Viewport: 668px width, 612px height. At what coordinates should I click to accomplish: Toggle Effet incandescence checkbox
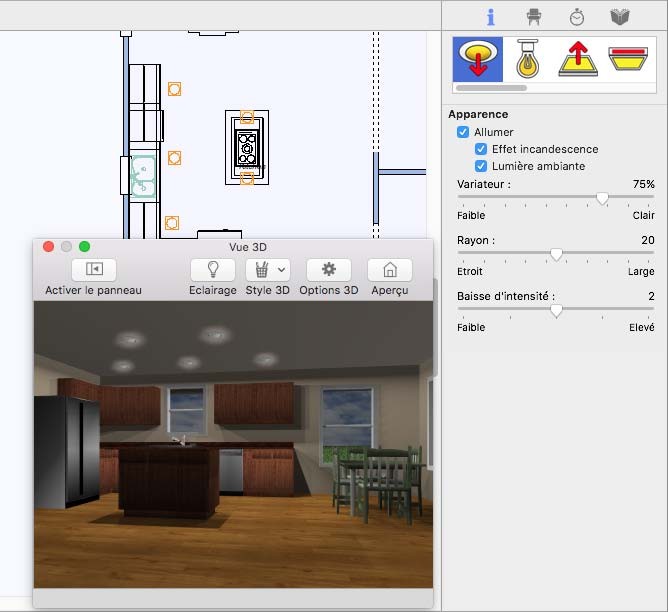pyautogui.click(x=481, y=149)
